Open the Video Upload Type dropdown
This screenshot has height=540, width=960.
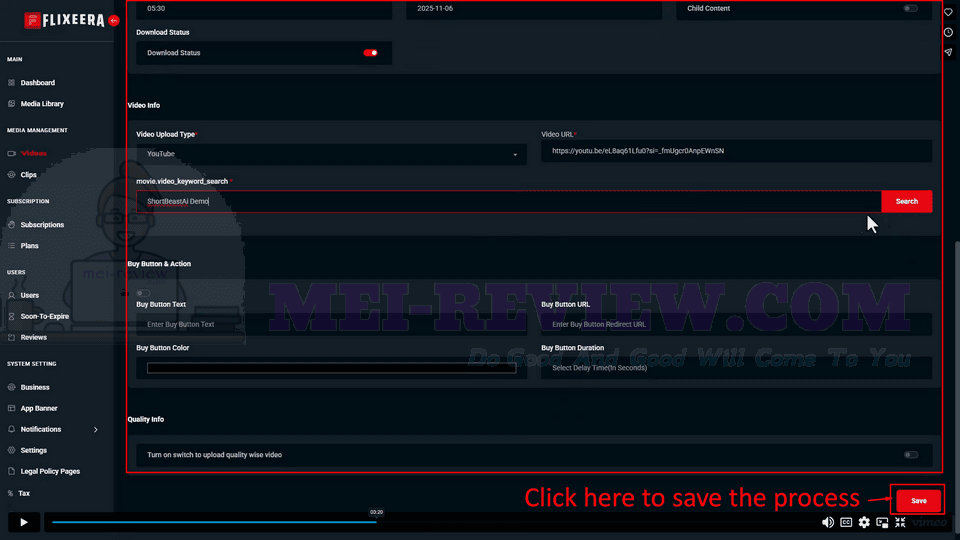coord(331,154)
